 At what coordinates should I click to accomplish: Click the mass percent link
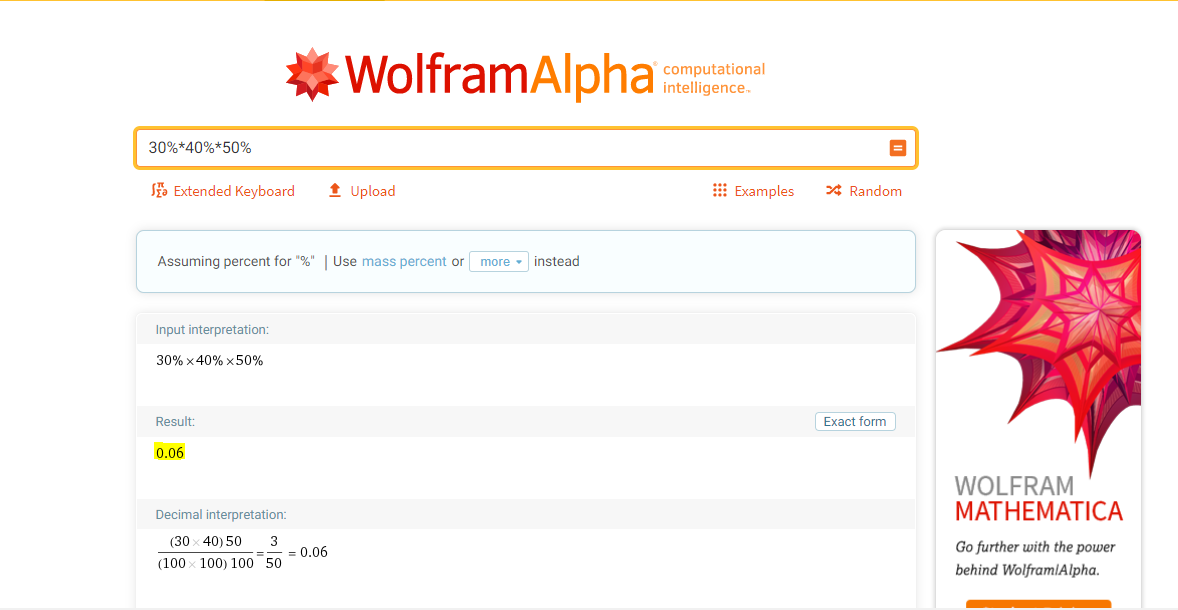404,261
